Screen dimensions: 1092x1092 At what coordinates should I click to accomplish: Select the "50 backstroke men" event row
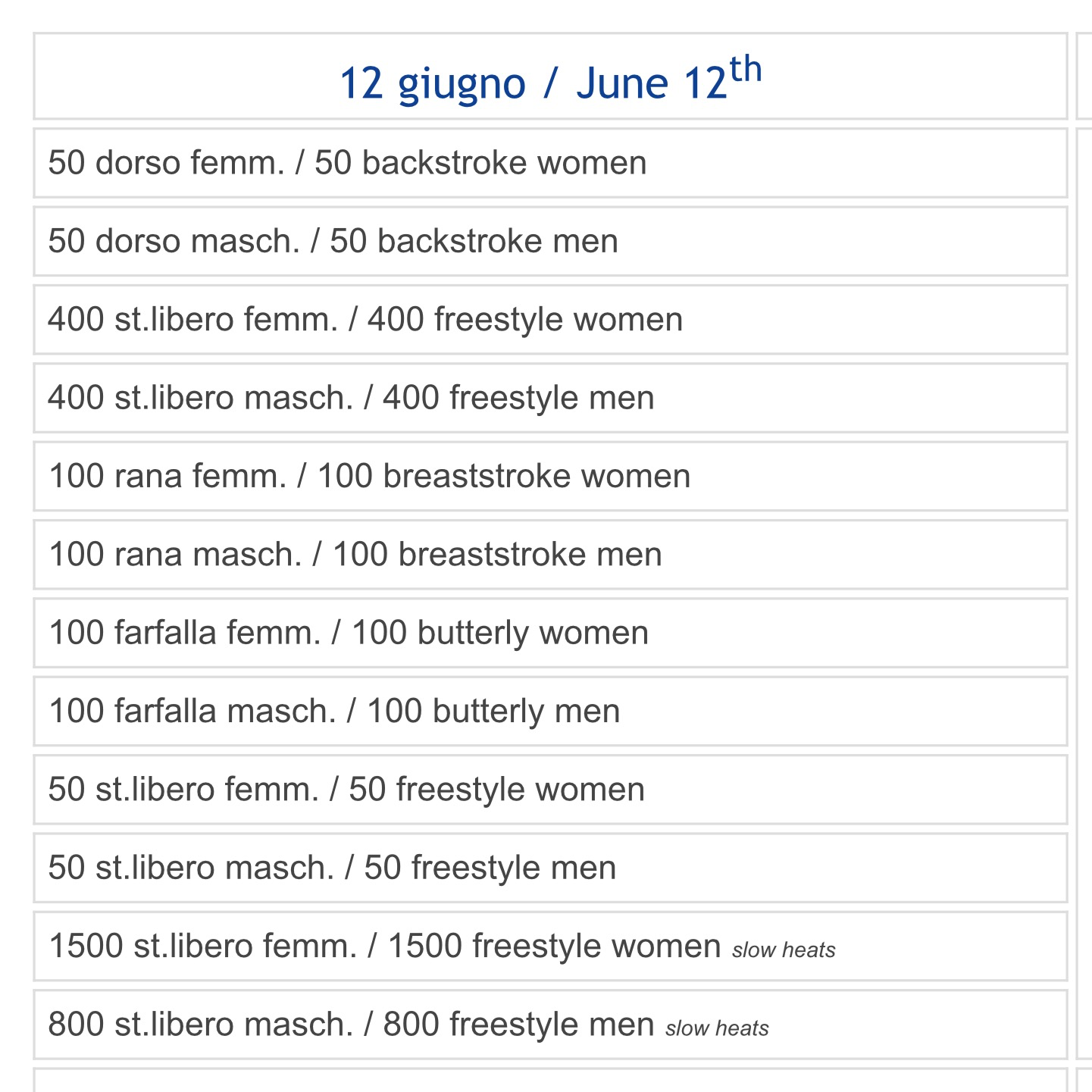[550, 242]
